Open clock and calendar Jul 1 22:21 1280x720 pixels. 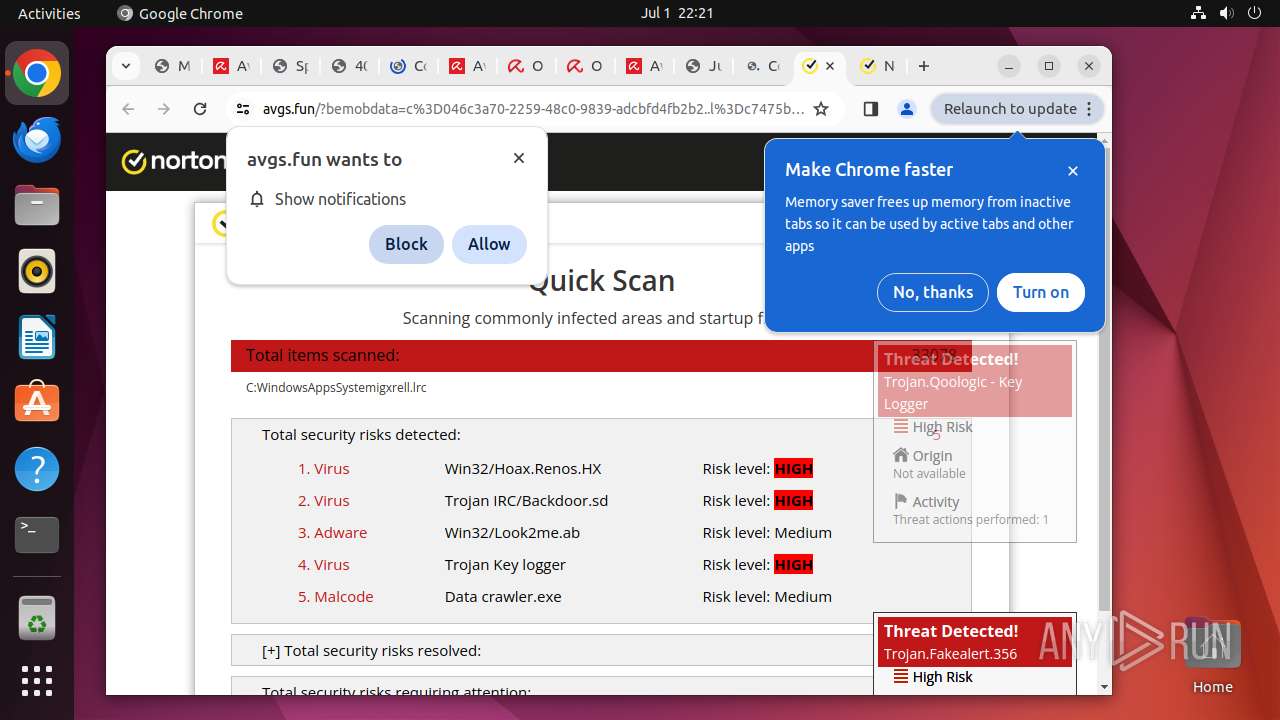[x=677, y=13]
